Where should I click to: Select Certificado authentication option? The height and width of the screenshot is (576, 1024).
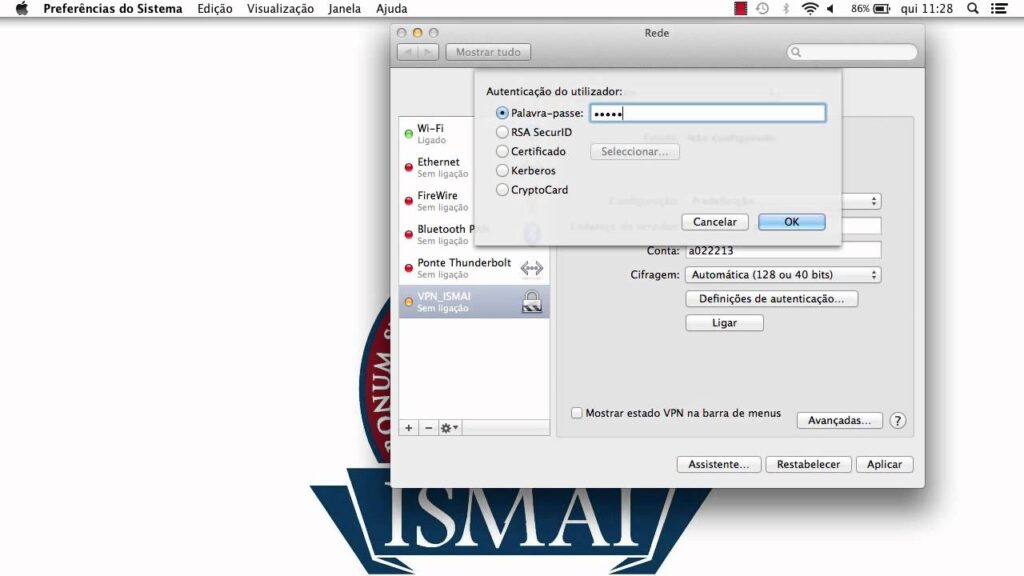click(x=502, y=152)
